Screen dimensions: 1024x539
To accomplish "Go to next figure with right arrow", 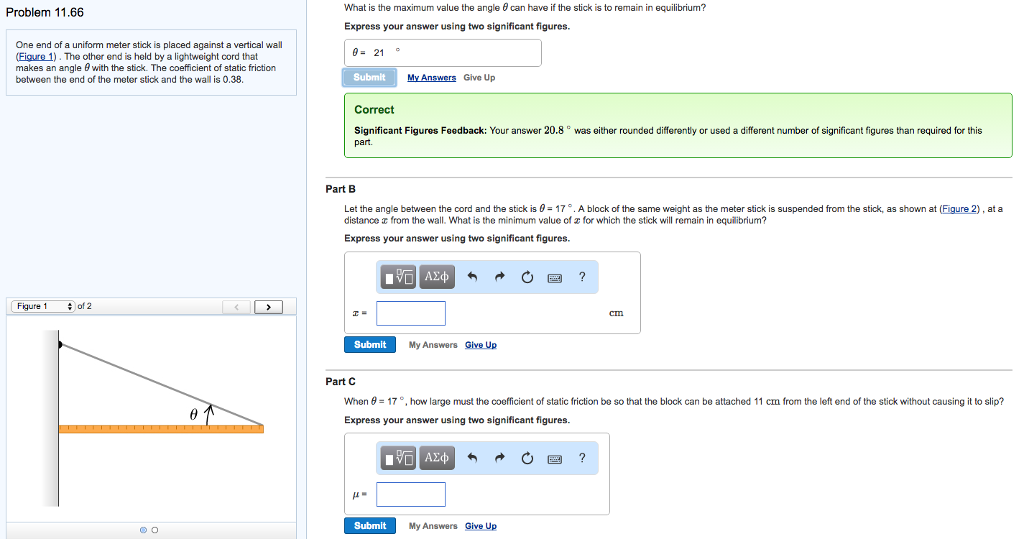I will (268, 307).
